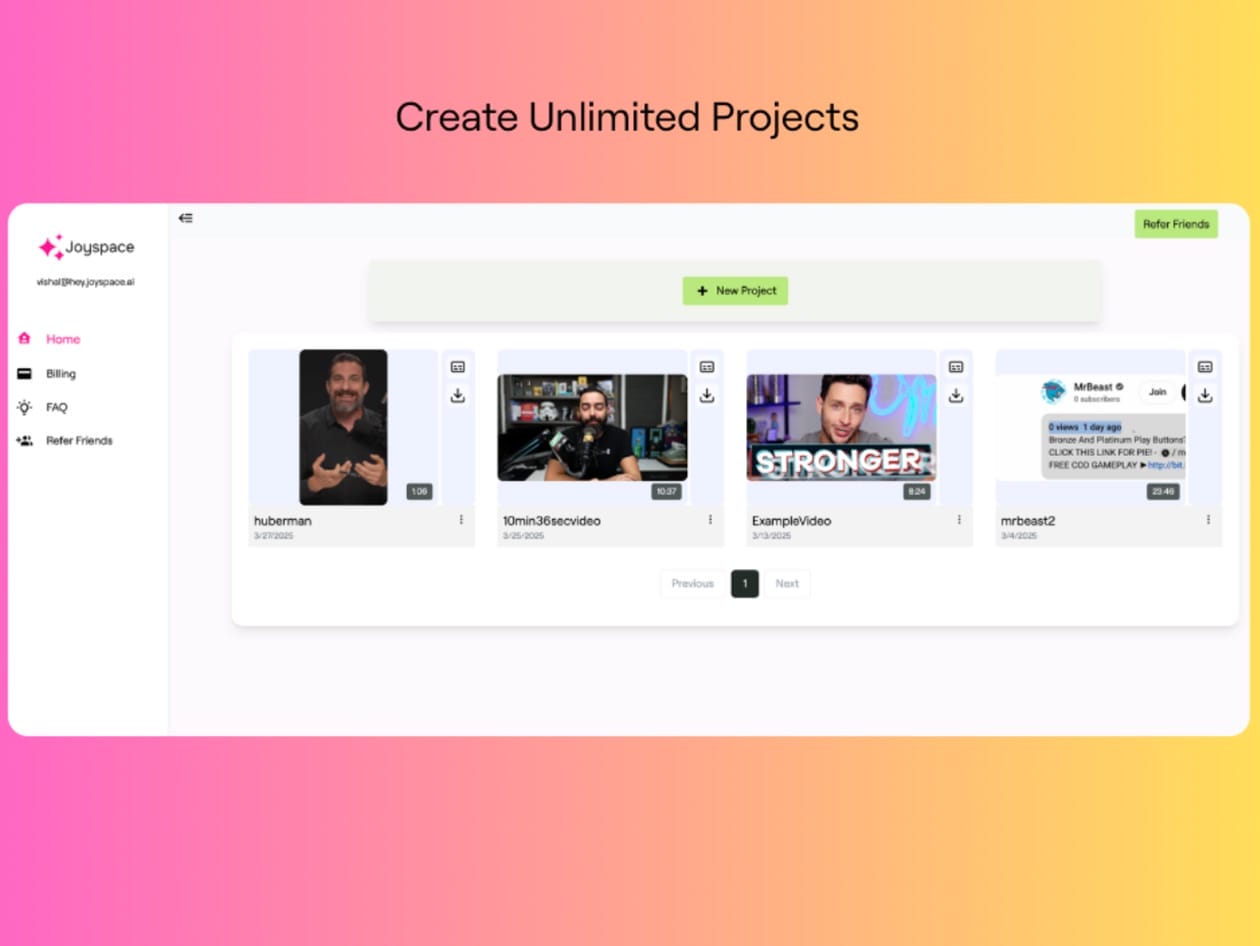This screenshot has height=946, width=1260.
Task: Select Home in the sidebar
Action: [62, 339]
